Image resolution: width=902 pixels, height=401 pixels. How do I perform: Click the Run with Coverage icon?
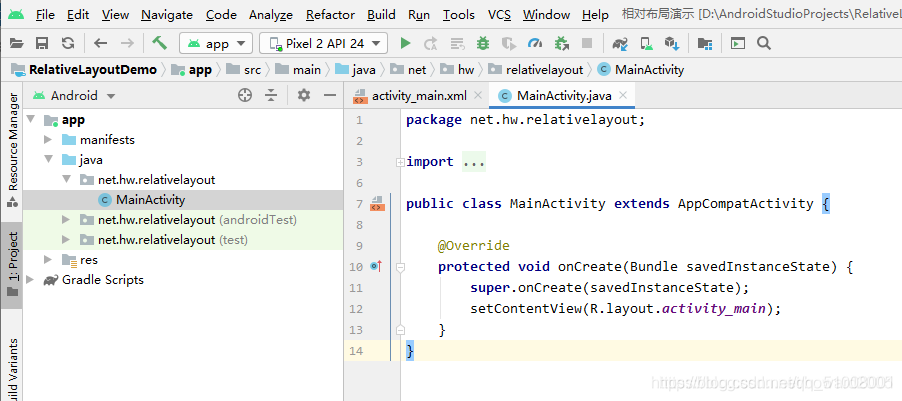tap(509, 43)
